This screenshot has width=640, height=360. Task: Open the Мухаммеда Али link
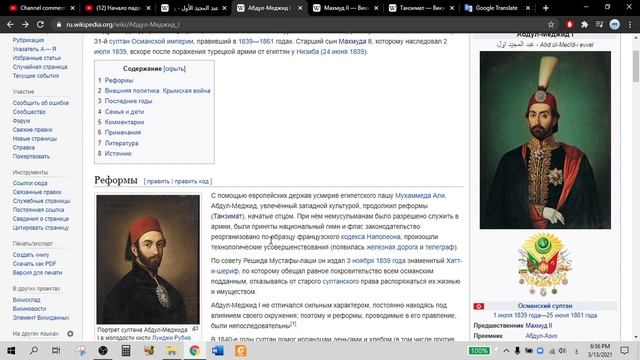tap(420, 196)
